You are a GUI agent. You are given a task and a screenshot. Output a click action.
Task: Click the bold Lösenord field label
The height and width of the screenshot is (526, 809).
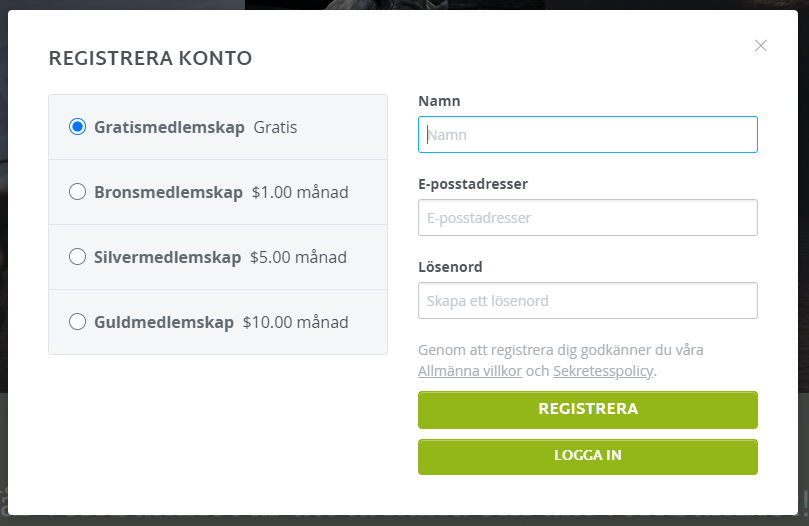pyautogui.click(x=450, y=267)
